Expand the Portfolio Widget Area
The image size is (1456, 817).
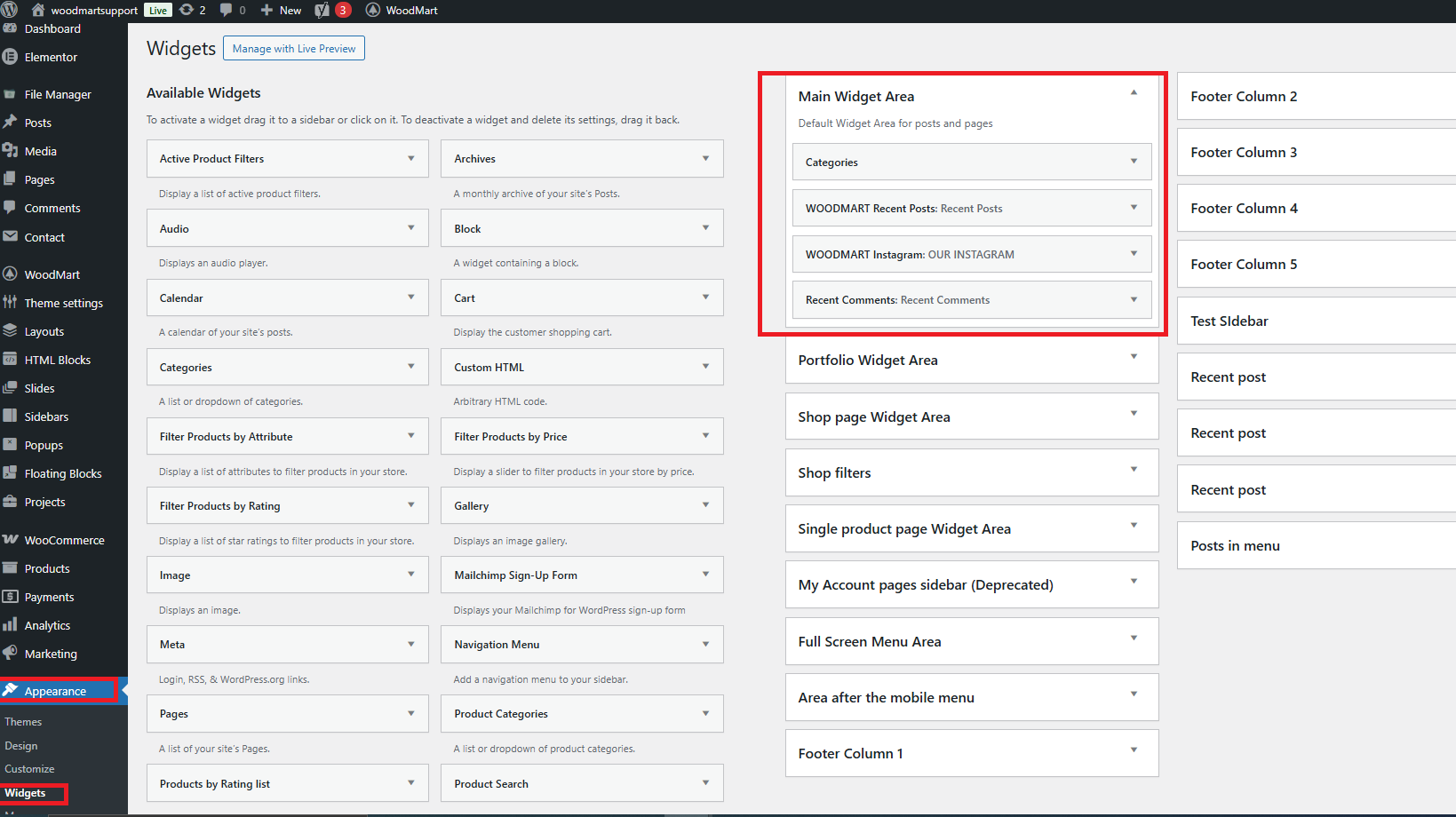(1134, 357)
